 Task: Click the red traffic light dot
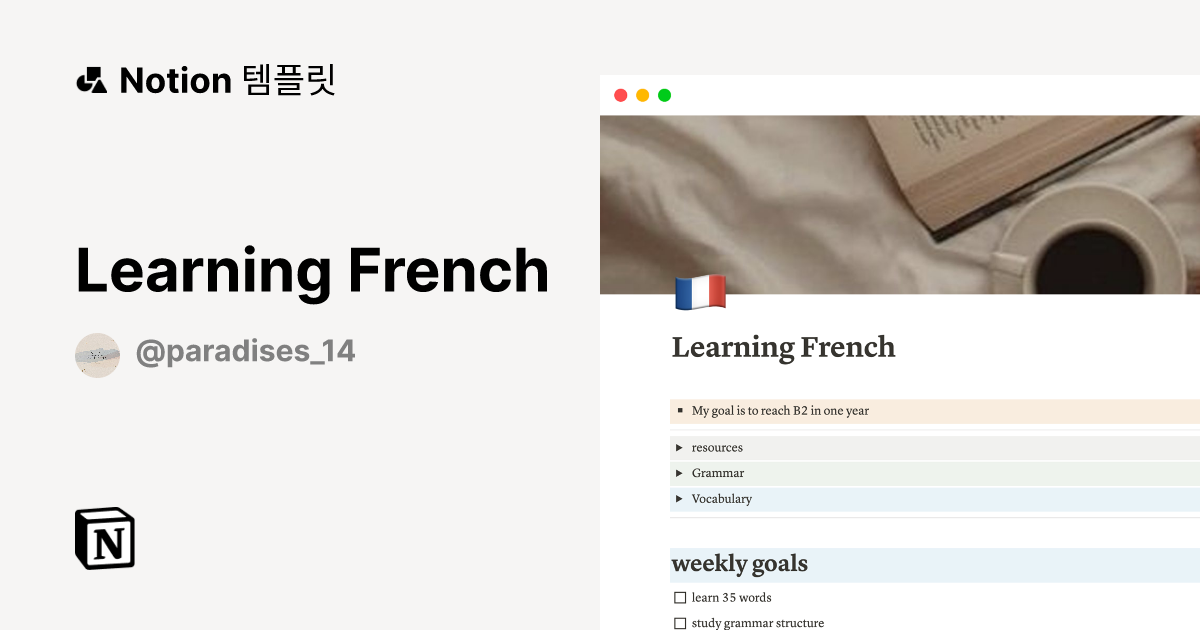(x=622, y=95)
